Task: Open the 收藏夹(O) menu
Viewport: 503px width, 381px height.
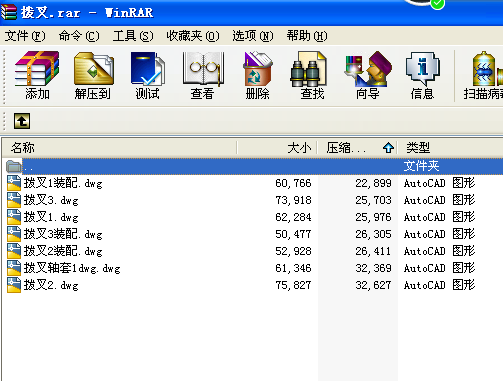Action: click(x=193, y=36)
